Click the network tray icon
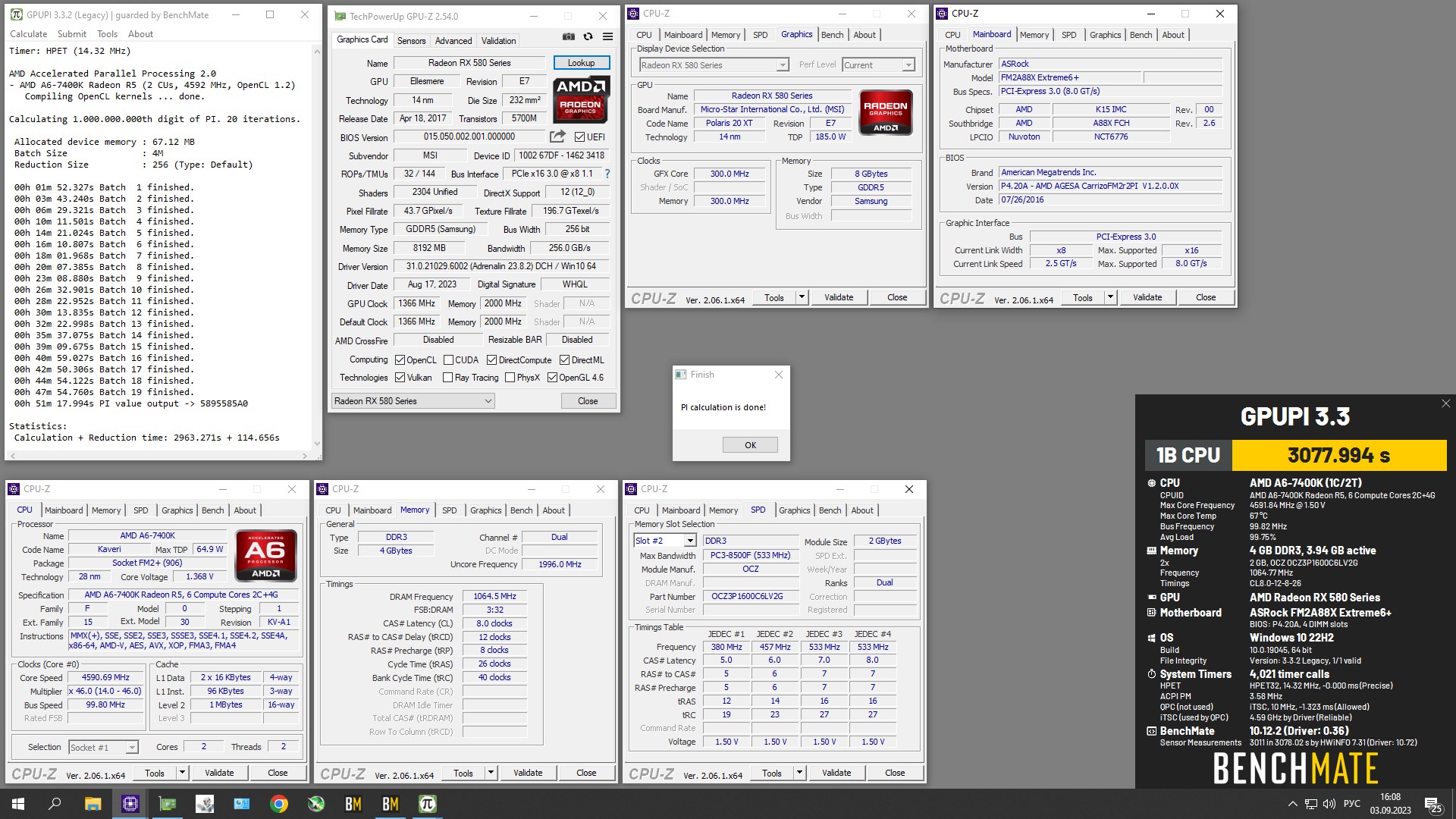 tap(1310, 804)
